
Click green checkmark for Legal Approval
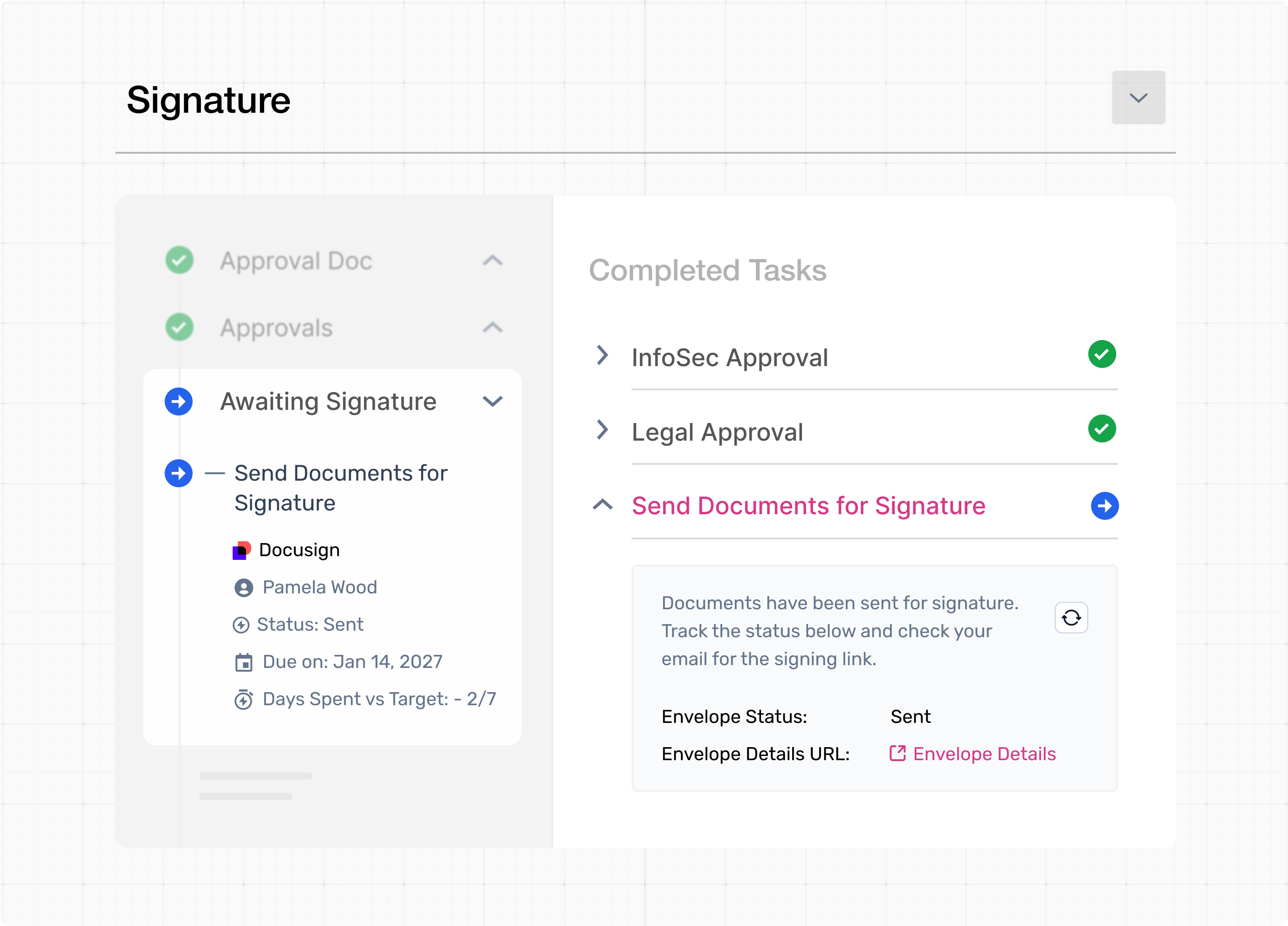point(1102,429)
